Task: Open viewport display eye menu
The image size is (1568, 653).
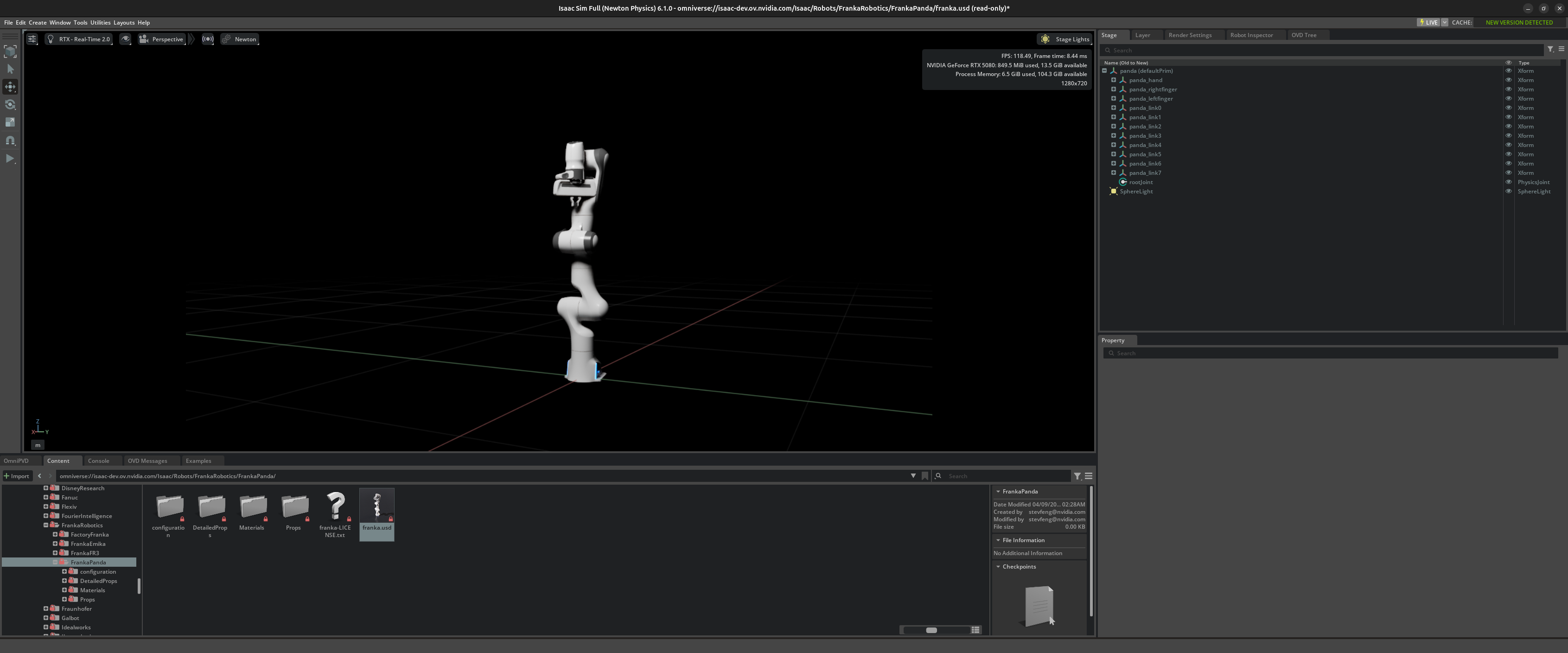Action: click(x=125, y=39)
